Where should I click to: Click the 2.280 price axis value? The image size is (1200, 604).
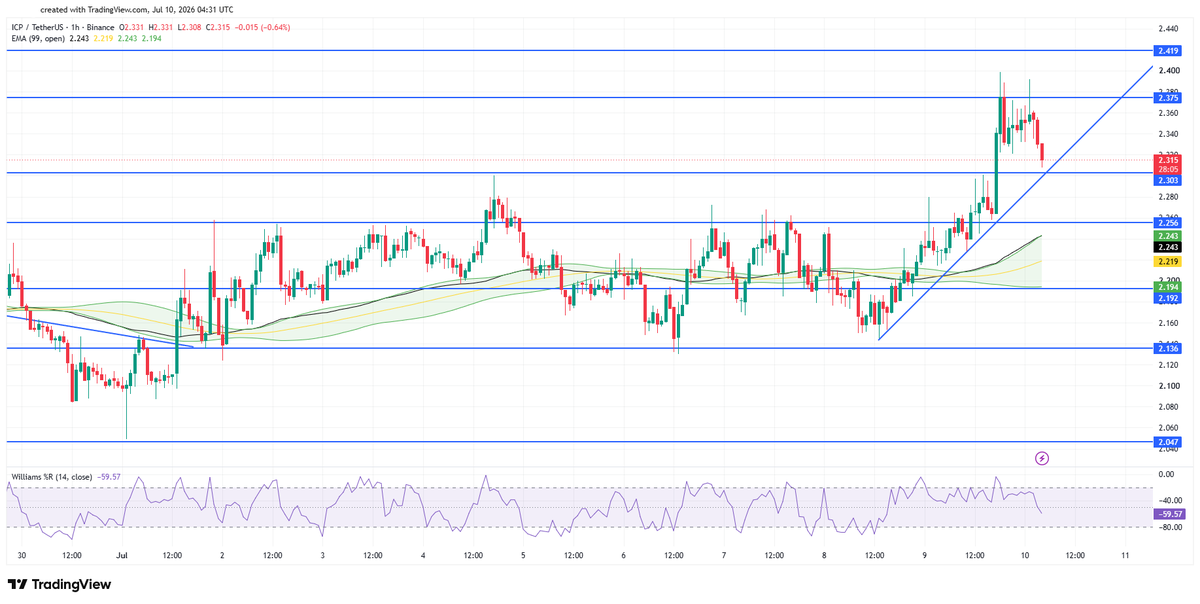click(x=1168, y=197)
